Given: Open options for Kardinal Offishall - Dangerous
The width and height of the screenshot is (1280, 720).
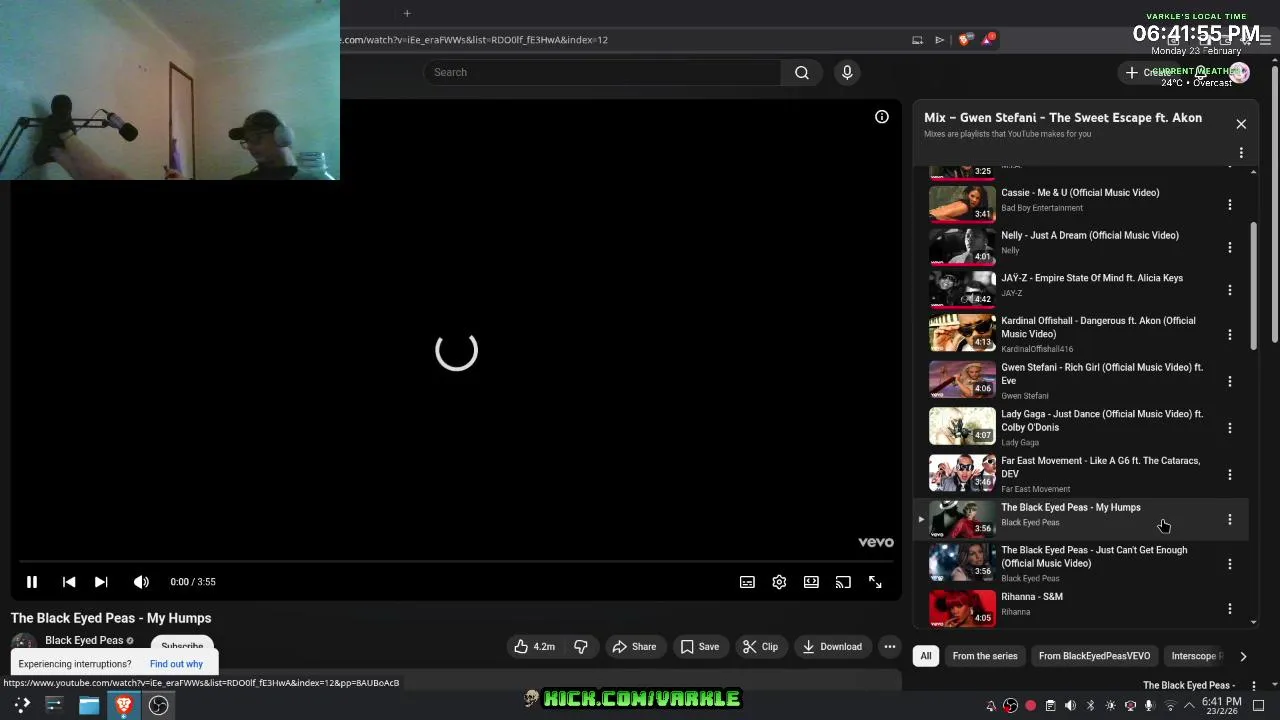Looking at the screenshot, I should [x=1230, y=334].
